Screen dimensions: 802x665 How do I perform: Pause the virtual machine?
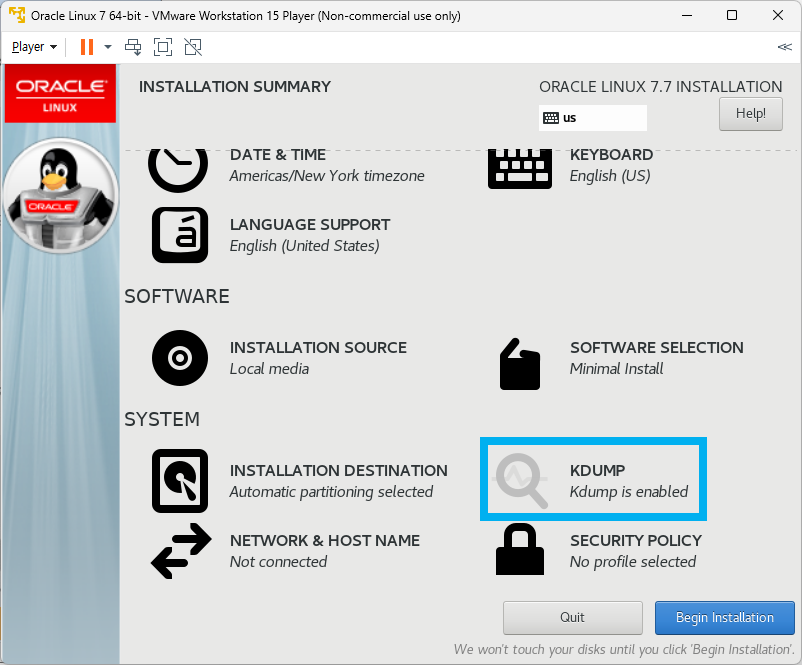click(x=87, y=47)
